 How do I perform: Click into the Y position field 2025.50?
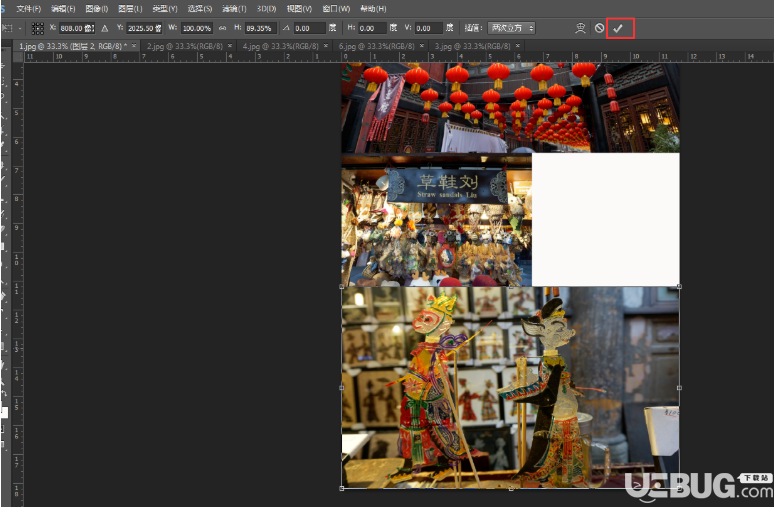tap(144, 28)
